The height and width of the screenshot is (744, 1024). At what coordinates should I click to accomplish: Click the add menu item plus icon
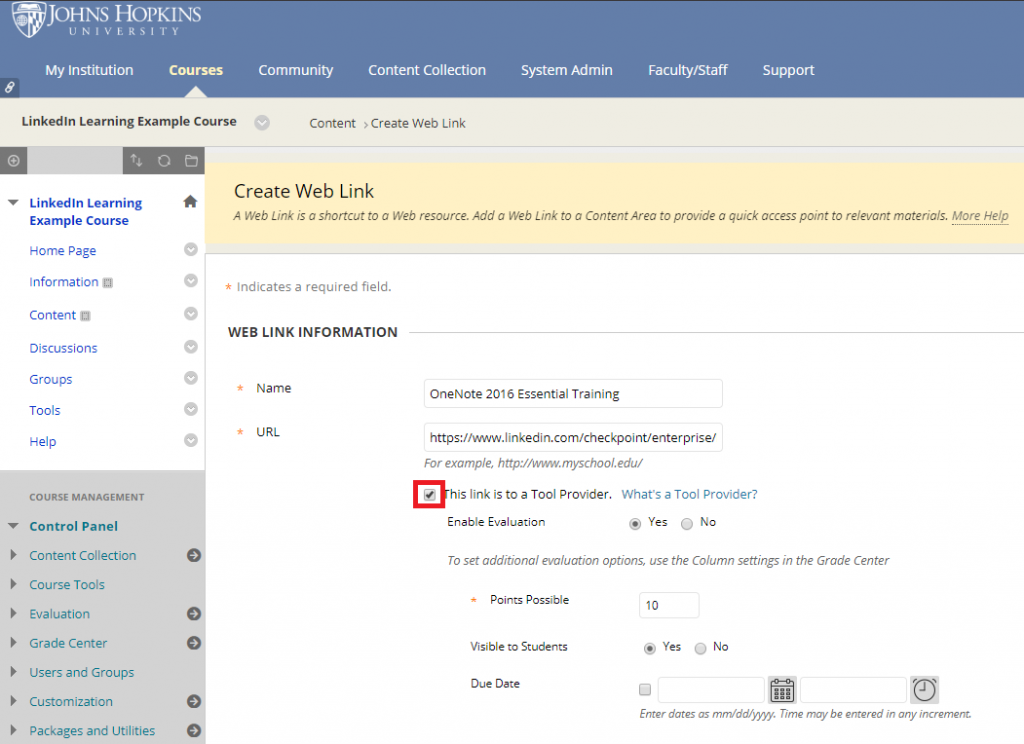click(x=13, y=161)
